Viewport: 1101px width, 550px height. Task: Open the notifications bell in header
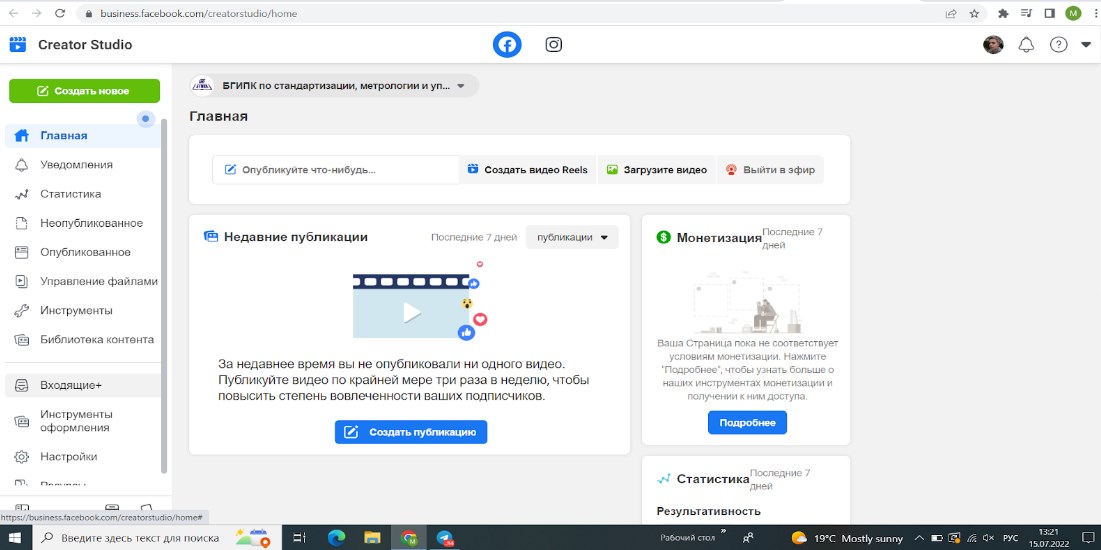(1025, 45)
